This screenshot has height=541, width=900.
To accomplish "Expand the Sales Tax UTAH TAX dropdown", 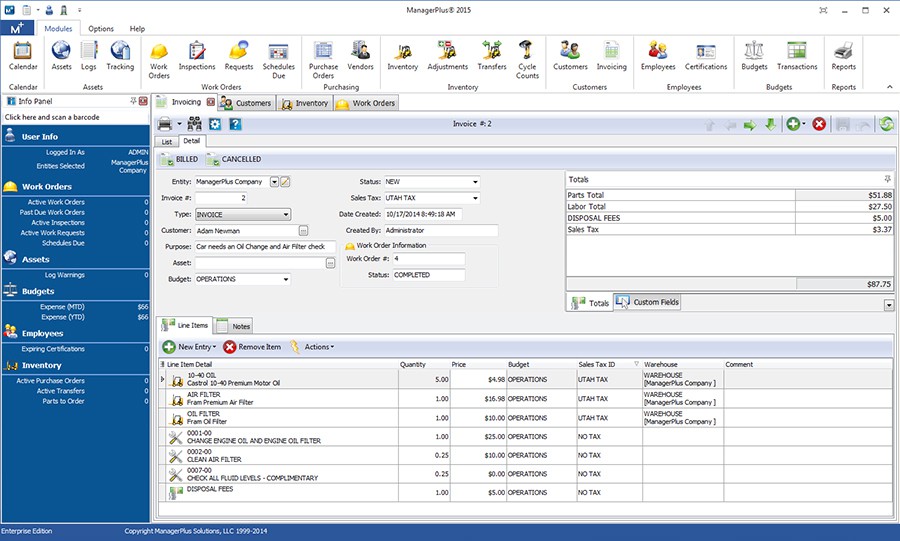I will [475, 198].
